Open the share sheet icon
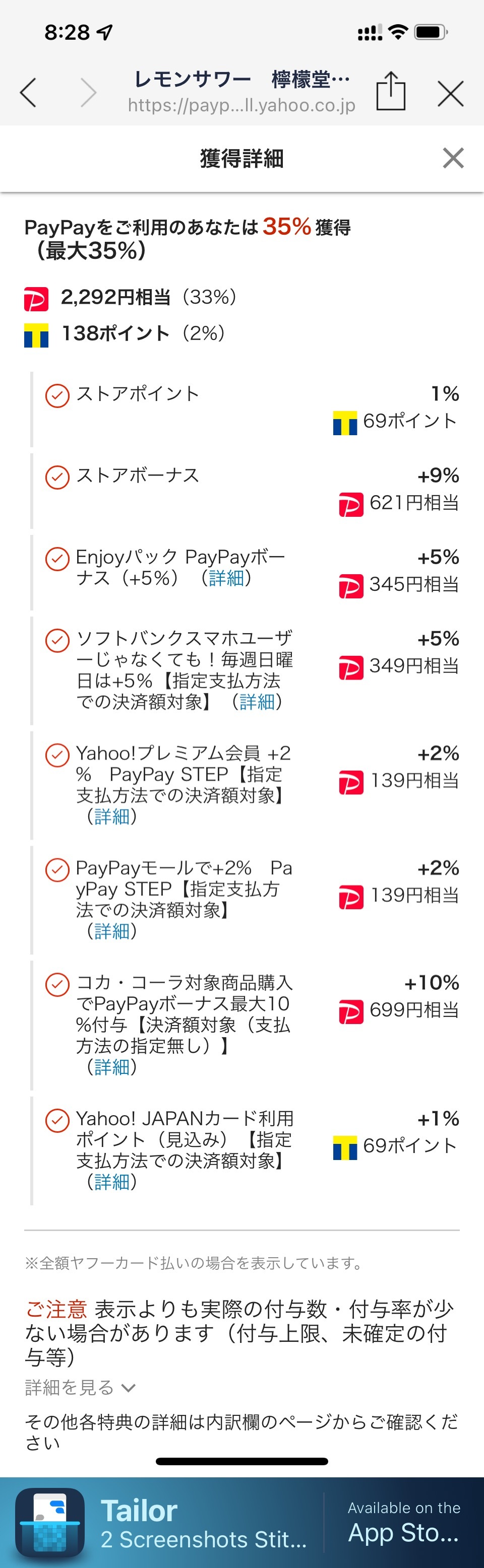Viewport: 484px width, 1568px height. 390,91
